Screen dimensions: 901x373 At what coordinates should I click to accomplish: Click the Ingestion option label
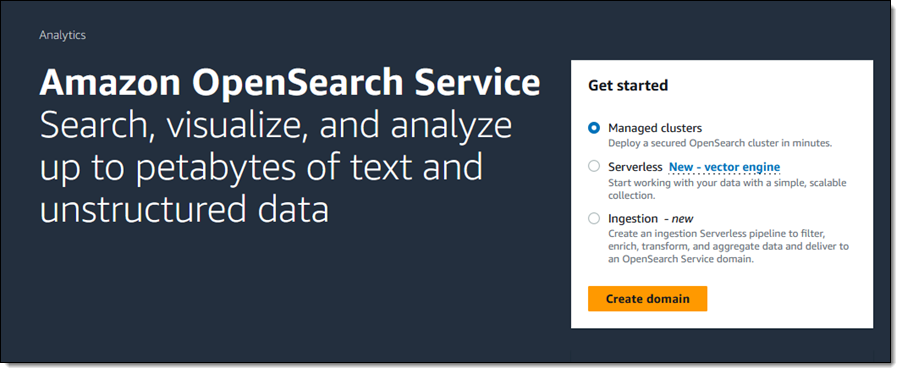click(x=633, y=218)
